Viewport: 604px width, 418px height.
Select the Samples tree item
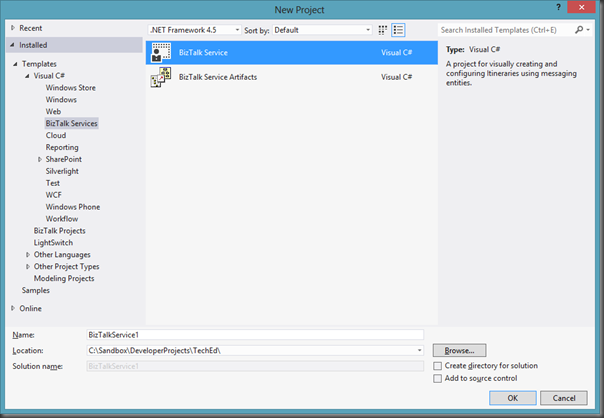click(36, 290)
